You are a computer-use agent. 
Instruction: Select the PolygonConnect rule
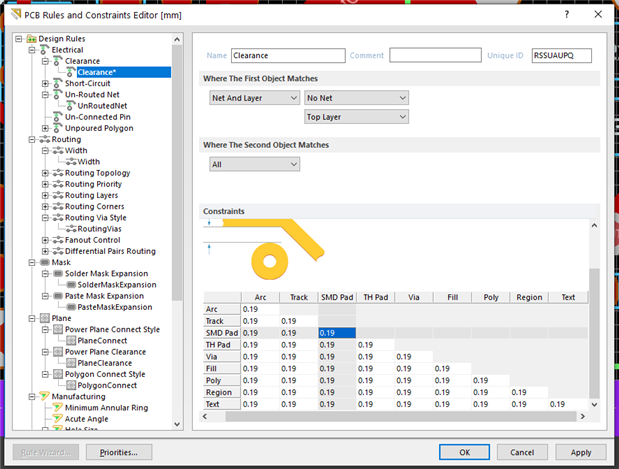coord(105,385)
